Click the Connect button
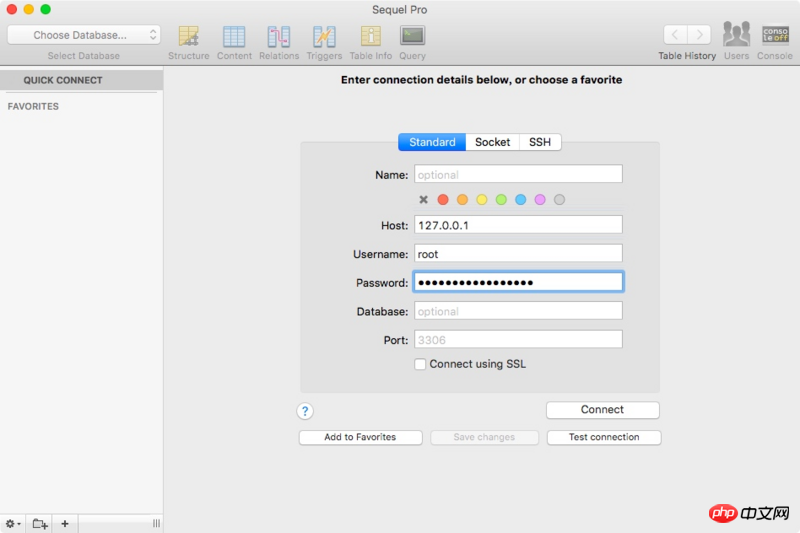The image size is (800, 533). 603,410
